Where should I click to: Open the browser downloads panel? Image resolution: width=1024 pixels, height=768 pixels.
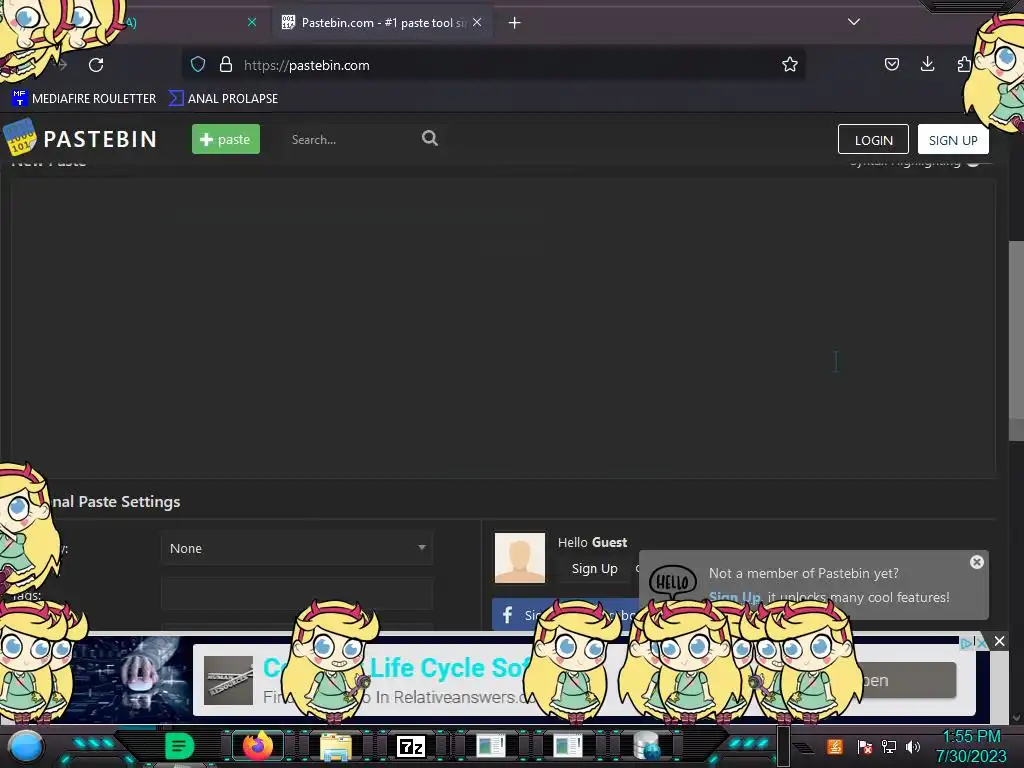[927, 64]
